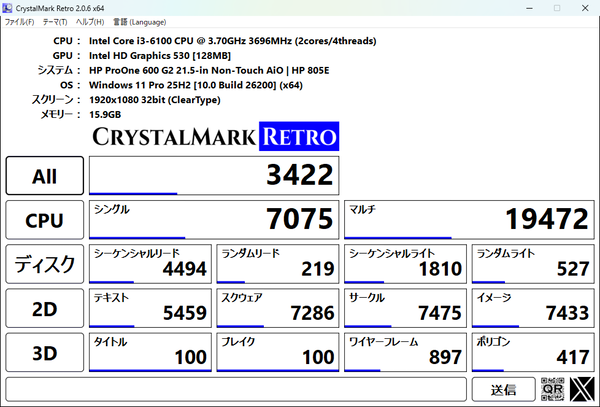The width and height of the screenshot is (600, 407).
Task: Open the ヘルプ(H) menu
Action: coord(90,22)
